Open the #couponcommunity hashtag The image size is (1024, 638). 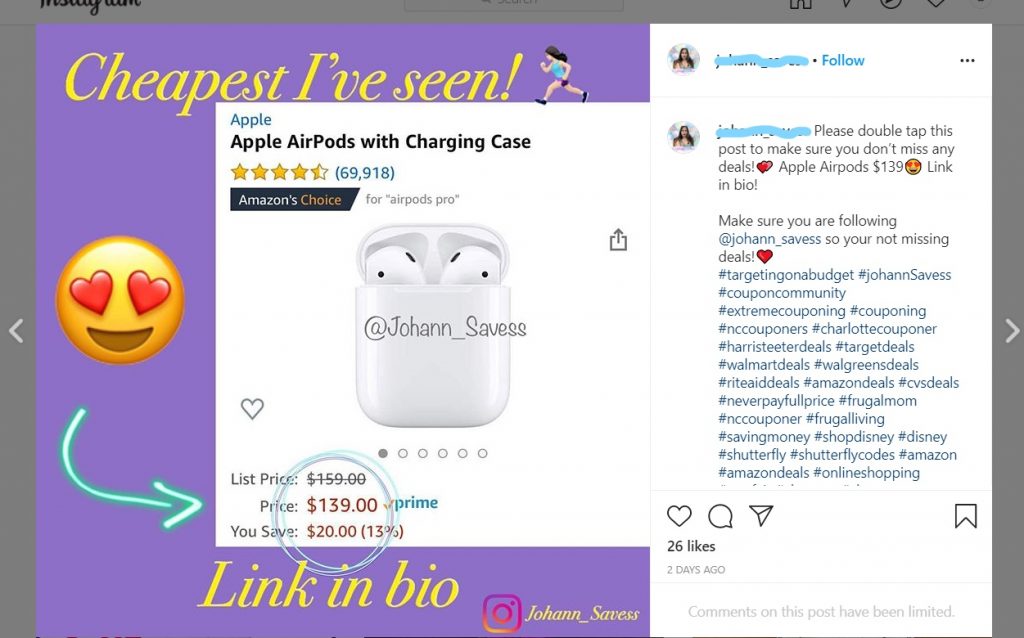click(782, 293)
